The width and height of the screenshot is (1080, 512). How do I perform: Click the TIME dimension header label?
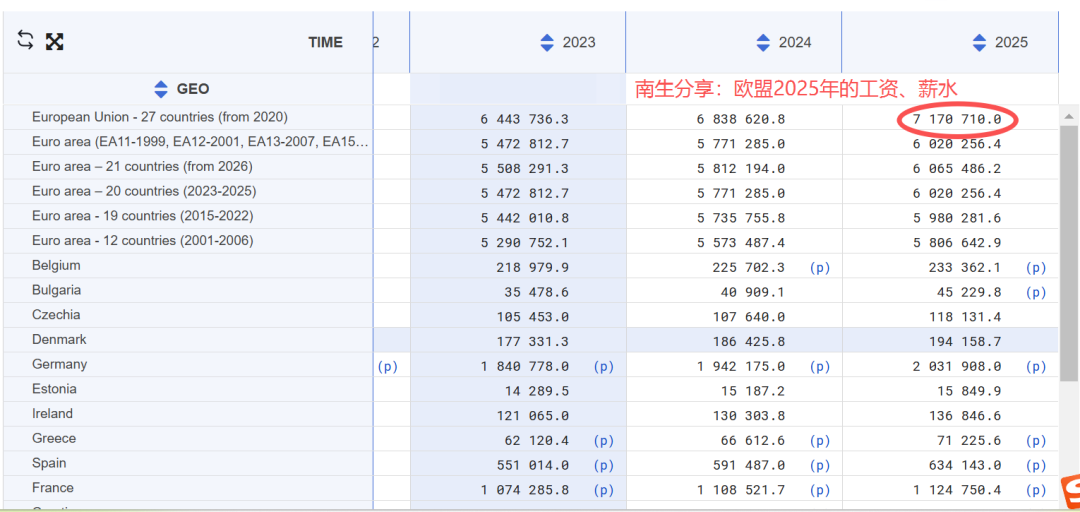click(x=325, y=42)
